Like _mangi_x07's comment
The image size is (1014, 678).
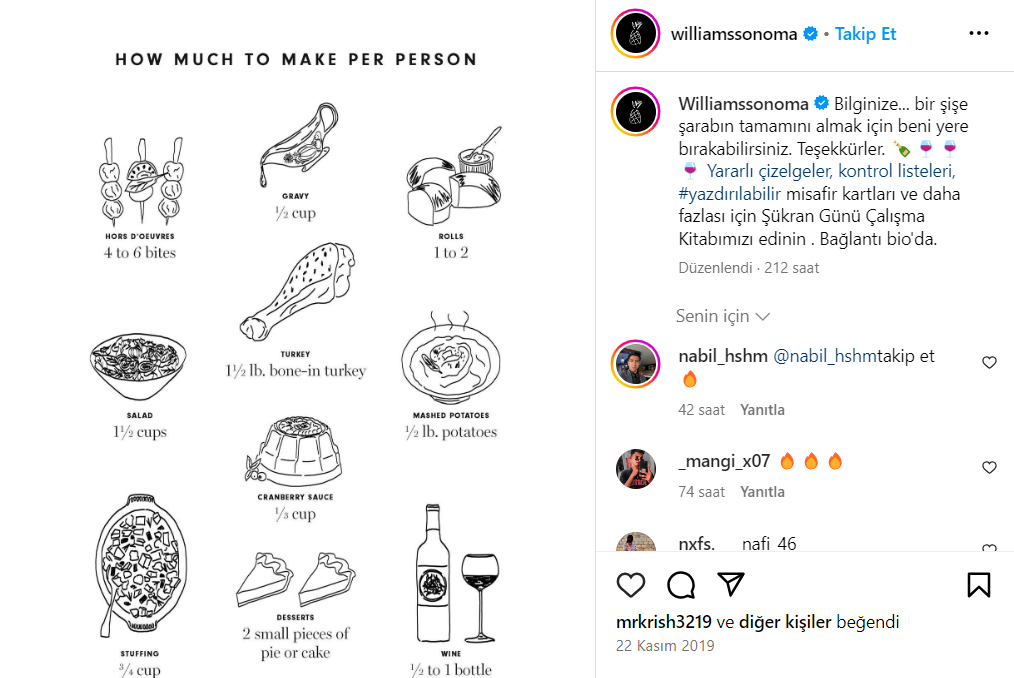(989, 467)
